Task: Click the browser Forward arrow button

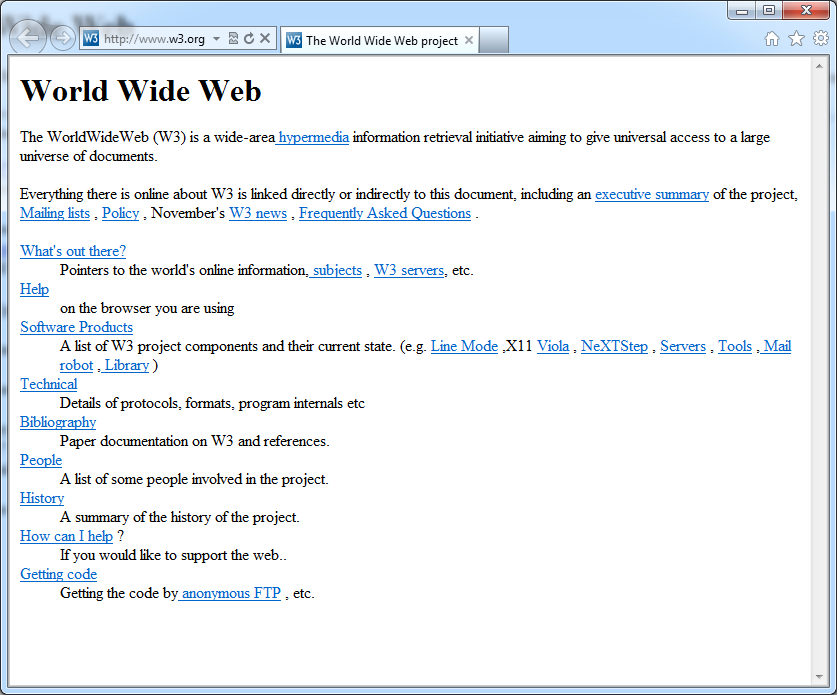Action: tap(62, 39)
